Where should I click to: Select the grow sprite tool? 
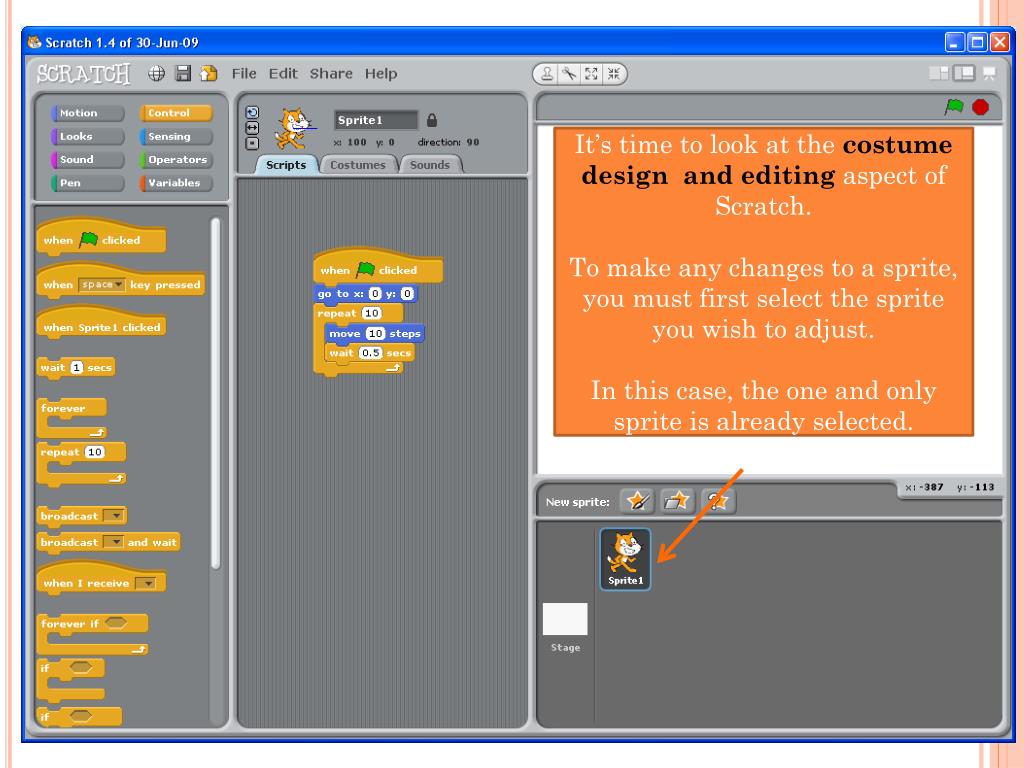pos(591,74)
